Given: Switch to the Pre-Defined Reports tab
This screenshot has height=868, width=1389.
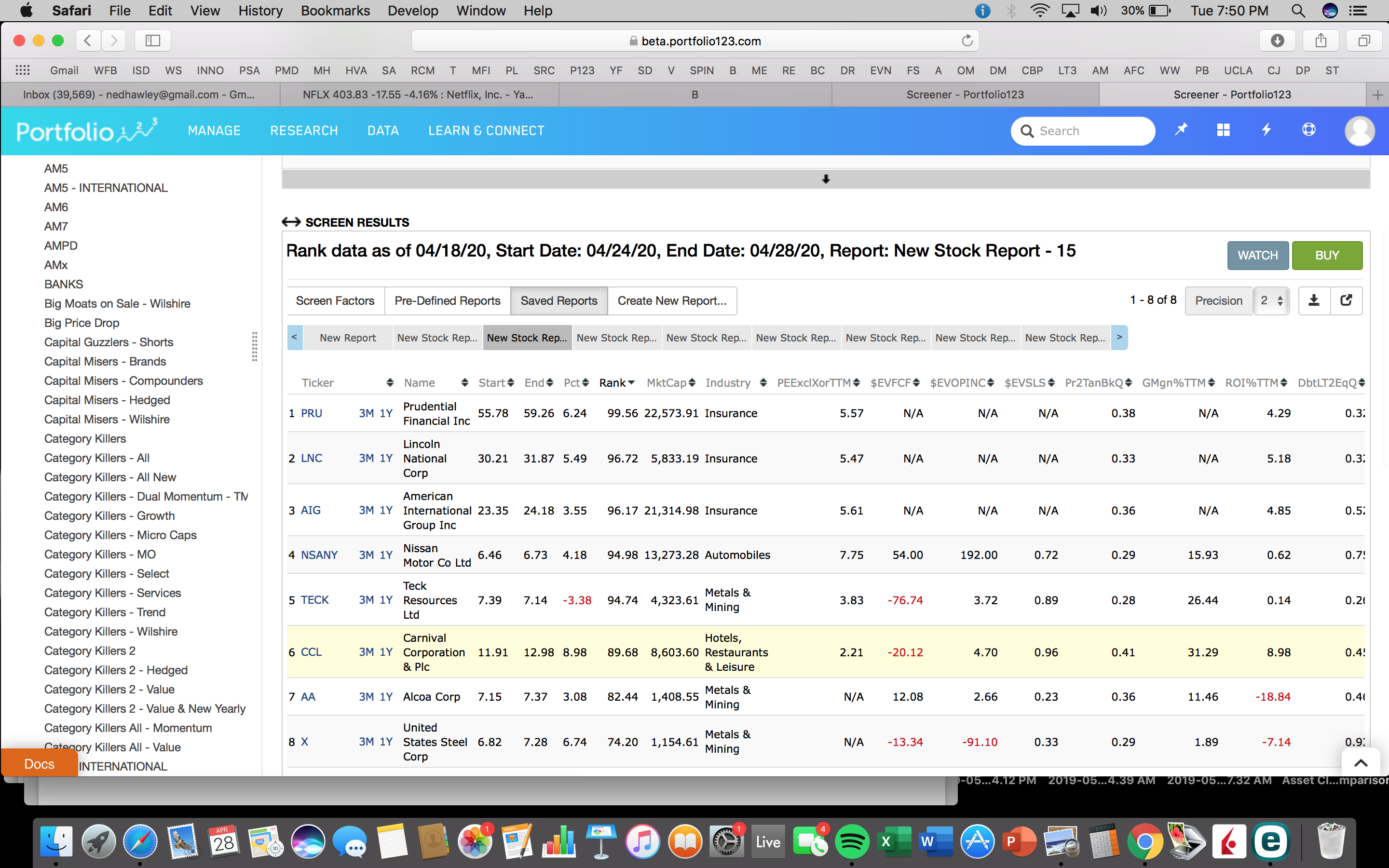Looking at the screenshot, I should (x=447, y=301).
